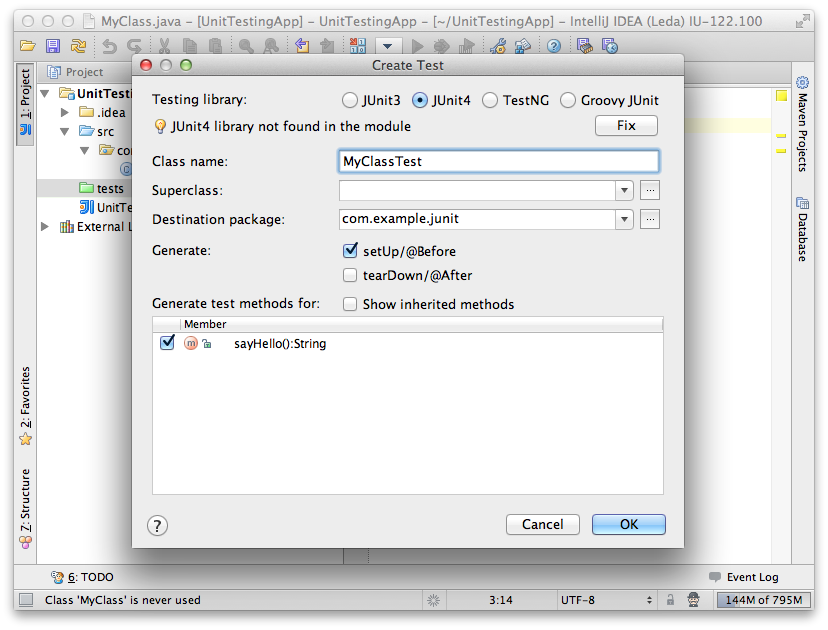This screenshot has width=828, height=630.
Task: Open the TODO tool window
Action: (x=82, y=577)
